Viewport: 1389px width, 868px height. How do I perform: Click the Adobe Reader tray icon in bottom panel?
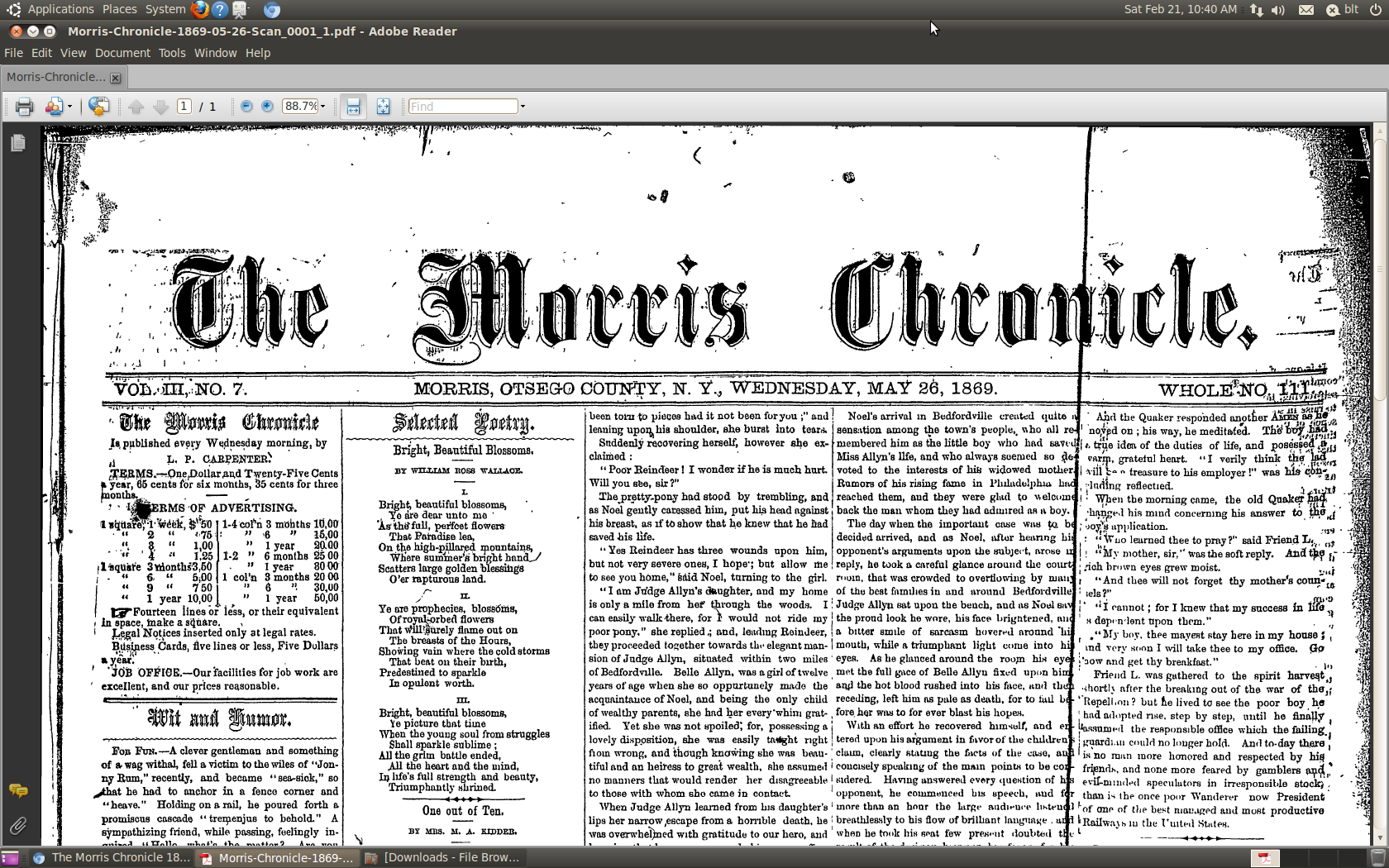pyautogui.click(x=1265, y=858)
